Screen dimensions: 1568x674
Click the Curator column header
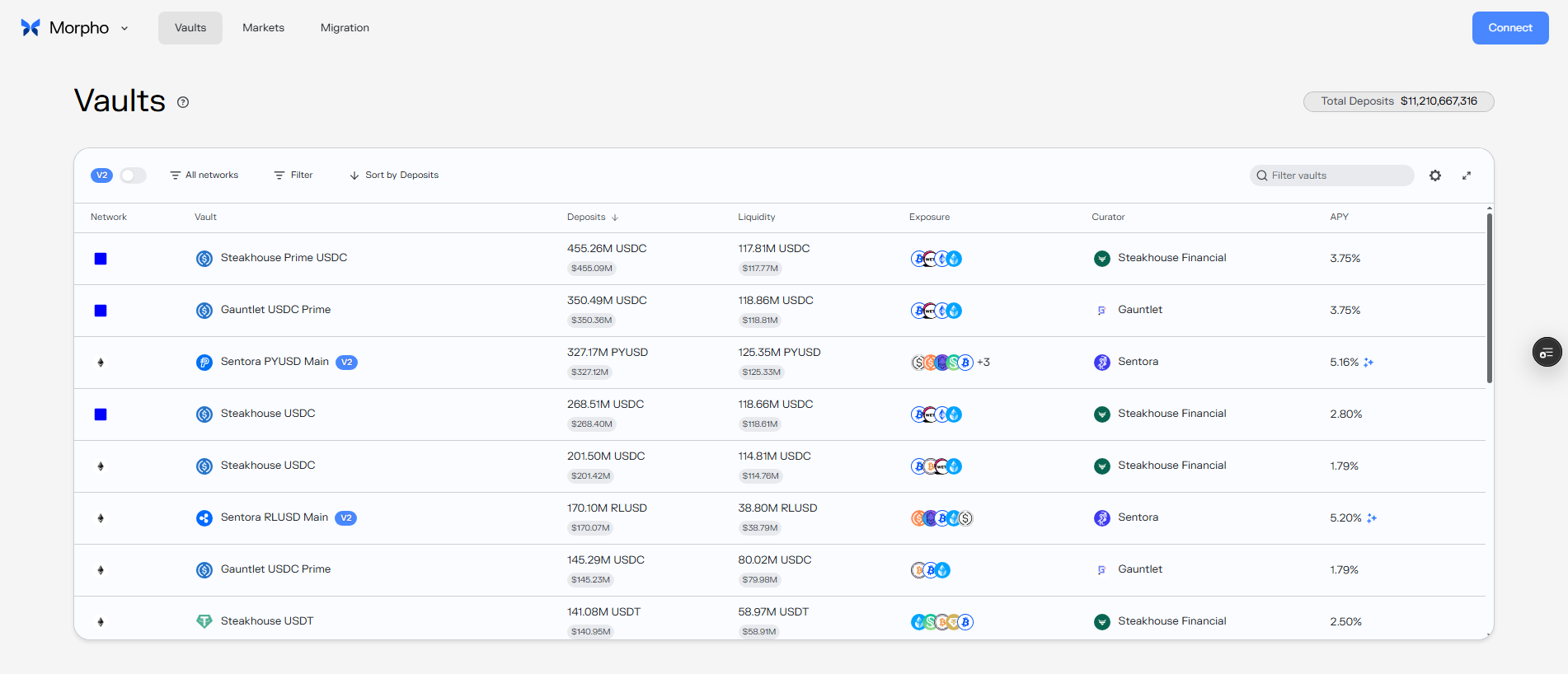pyautogui.click(x=1108, y=218)
